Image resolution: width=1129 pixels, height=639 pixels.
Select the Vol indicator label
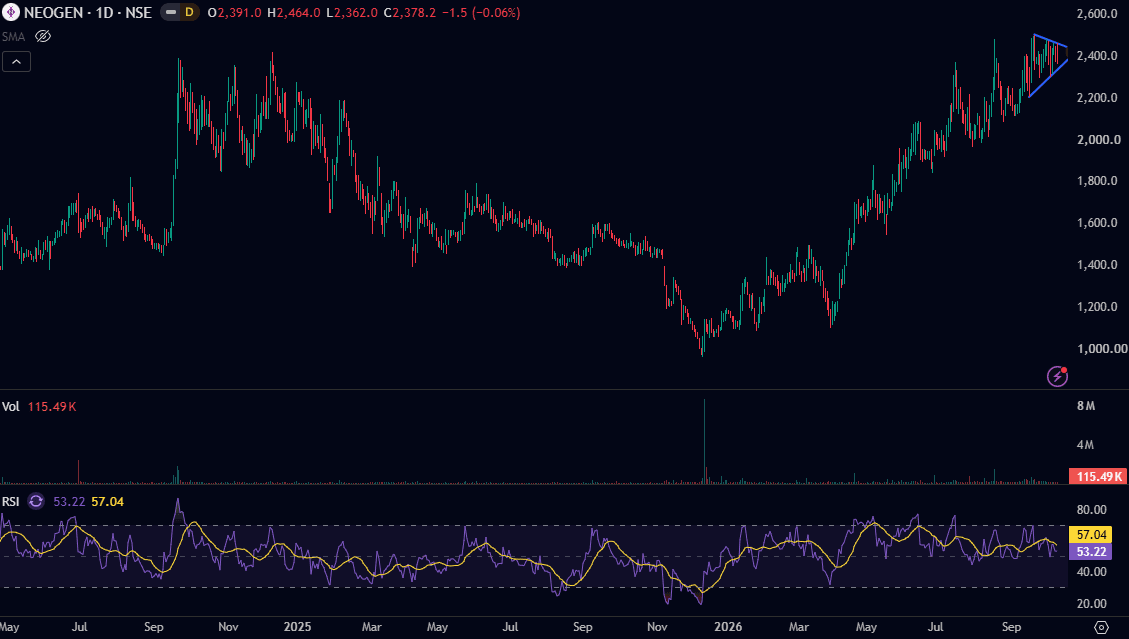click(11, 406)
